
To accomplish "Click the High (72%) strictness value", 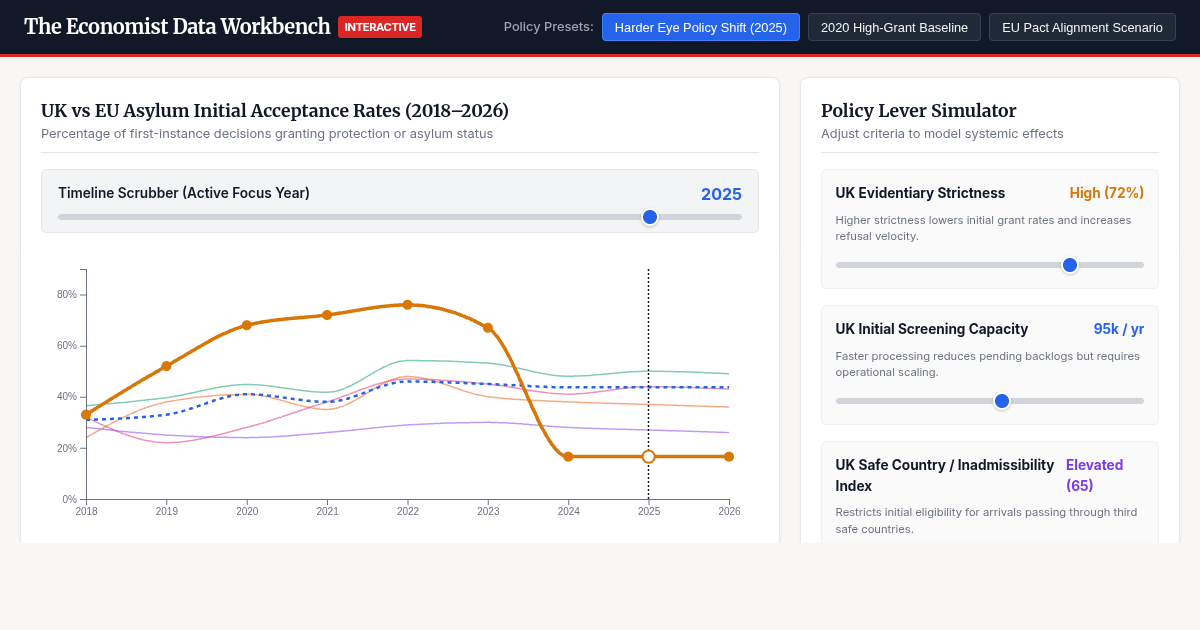I will pos(1107,193).
